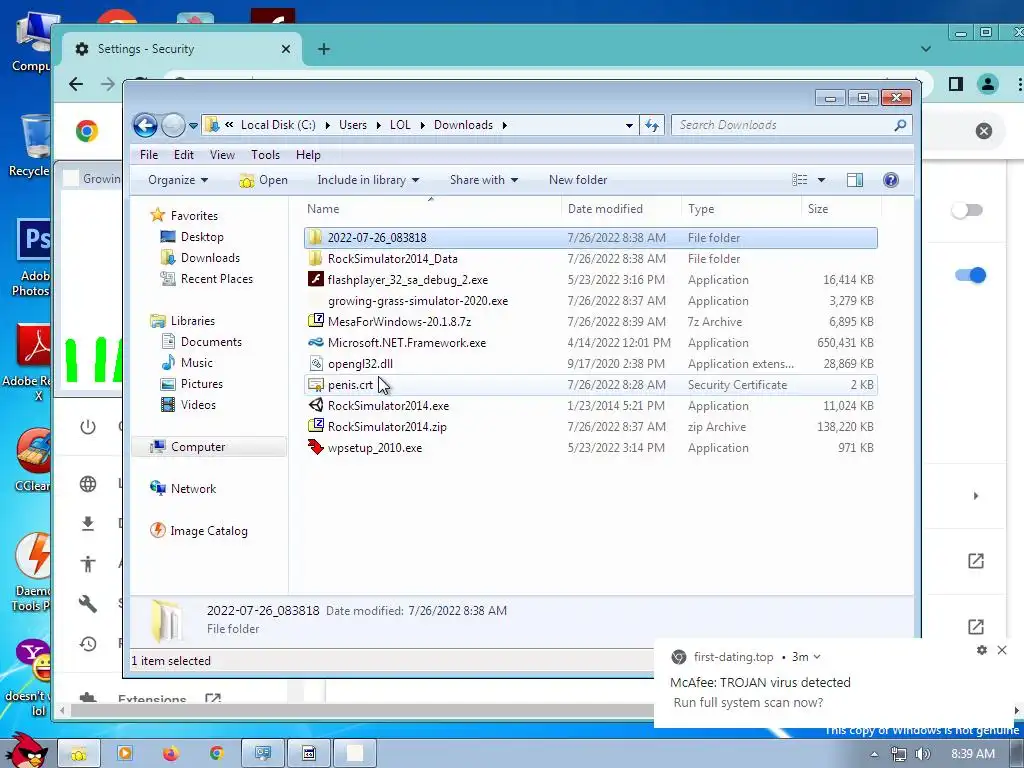Open the Help menu
This screenshot has width=1024, height=768.
(308, 155)
